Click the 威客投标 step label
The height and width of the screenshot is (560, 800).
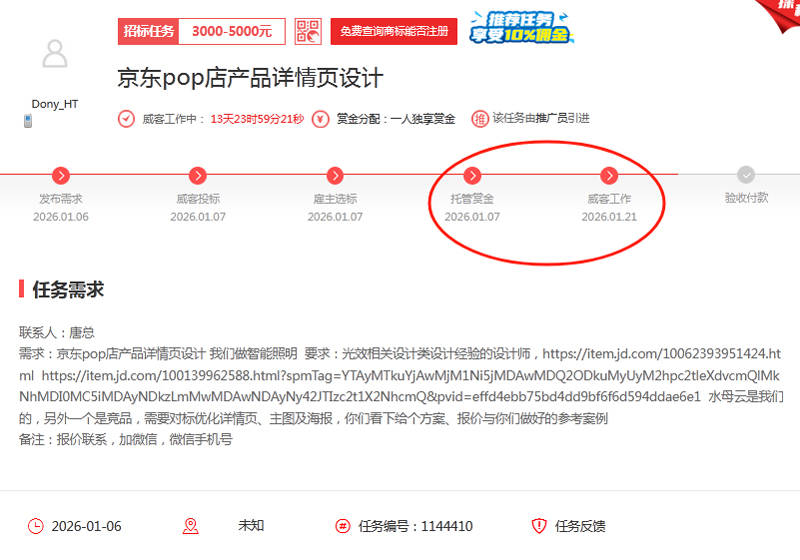198,198
